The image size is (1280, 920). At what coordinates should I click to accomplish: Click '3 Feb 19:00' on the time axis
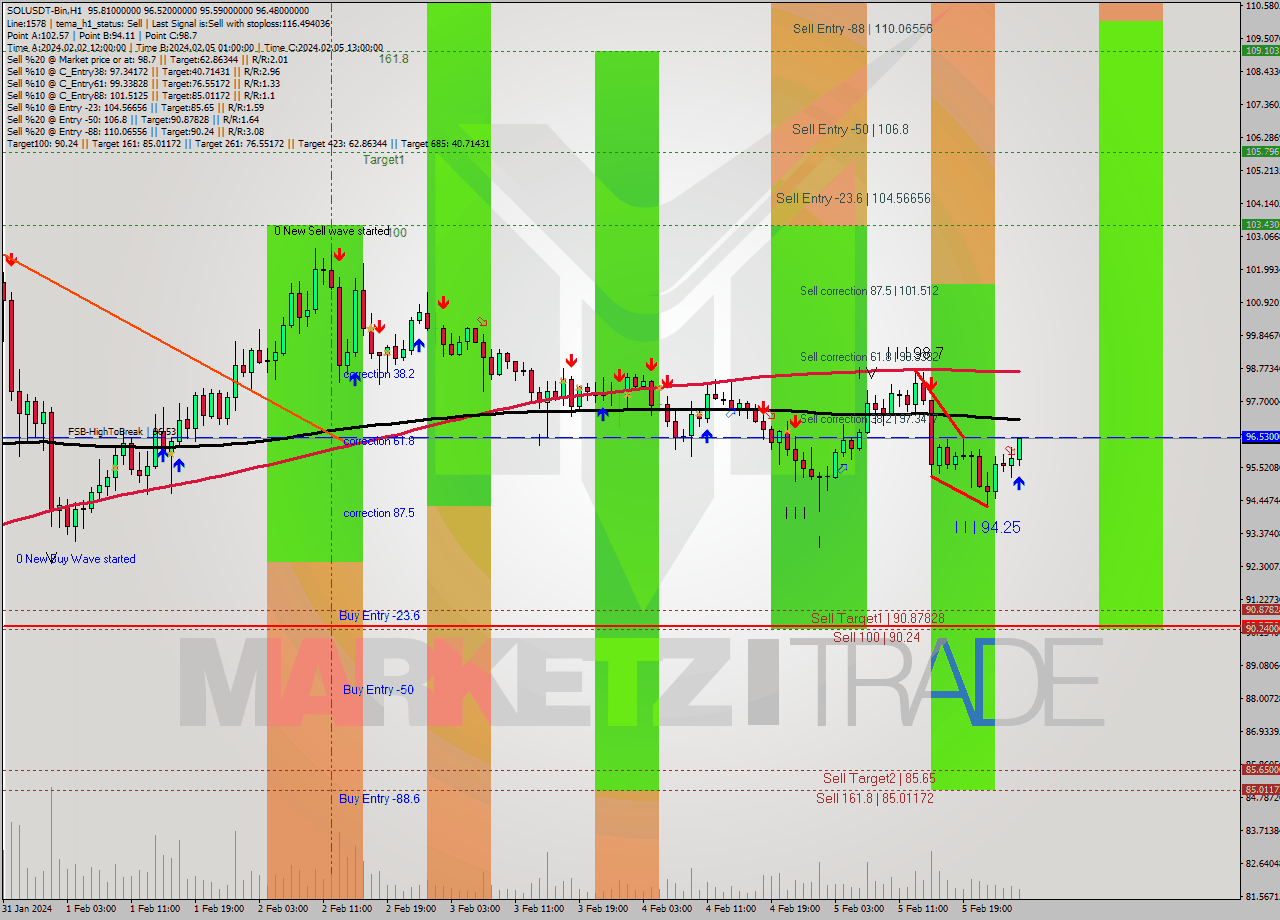click(x=602, y=909)
